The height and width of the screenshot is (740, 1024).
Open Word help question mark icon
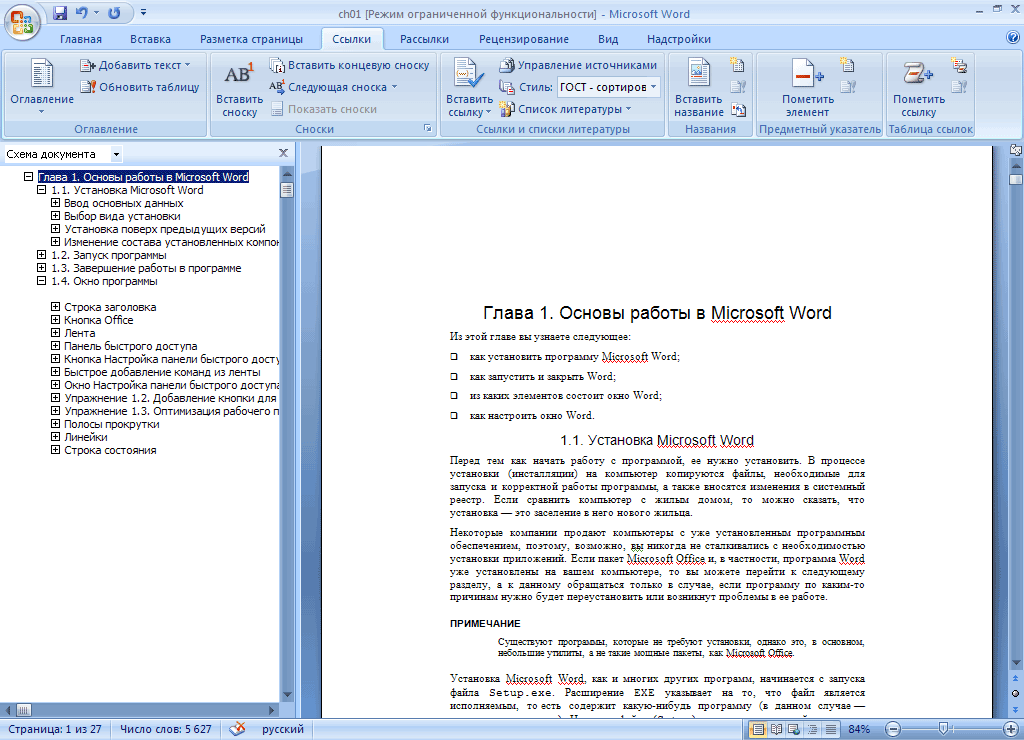(x=1013, y=38)
